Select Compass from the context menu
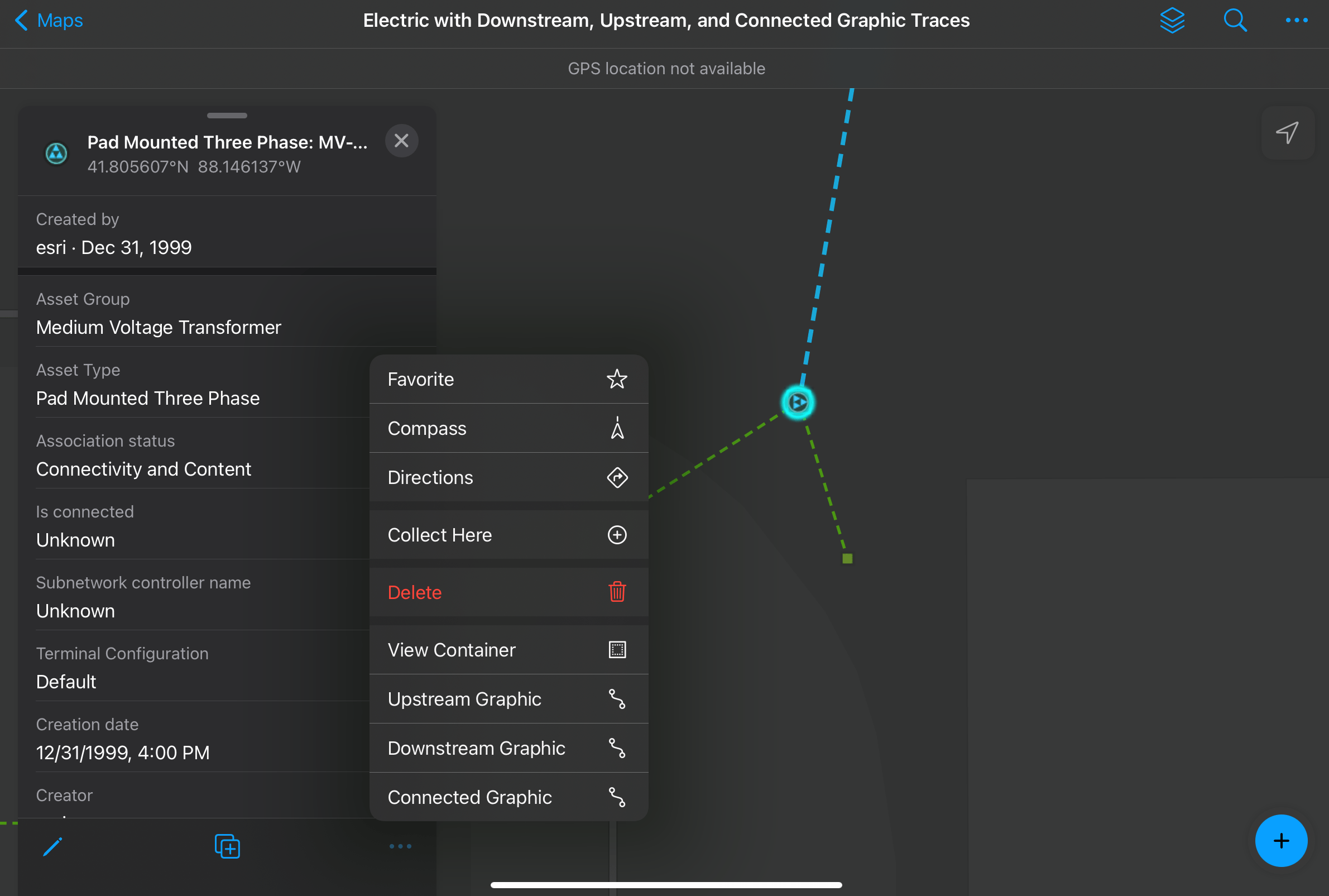 pos(508,429)
